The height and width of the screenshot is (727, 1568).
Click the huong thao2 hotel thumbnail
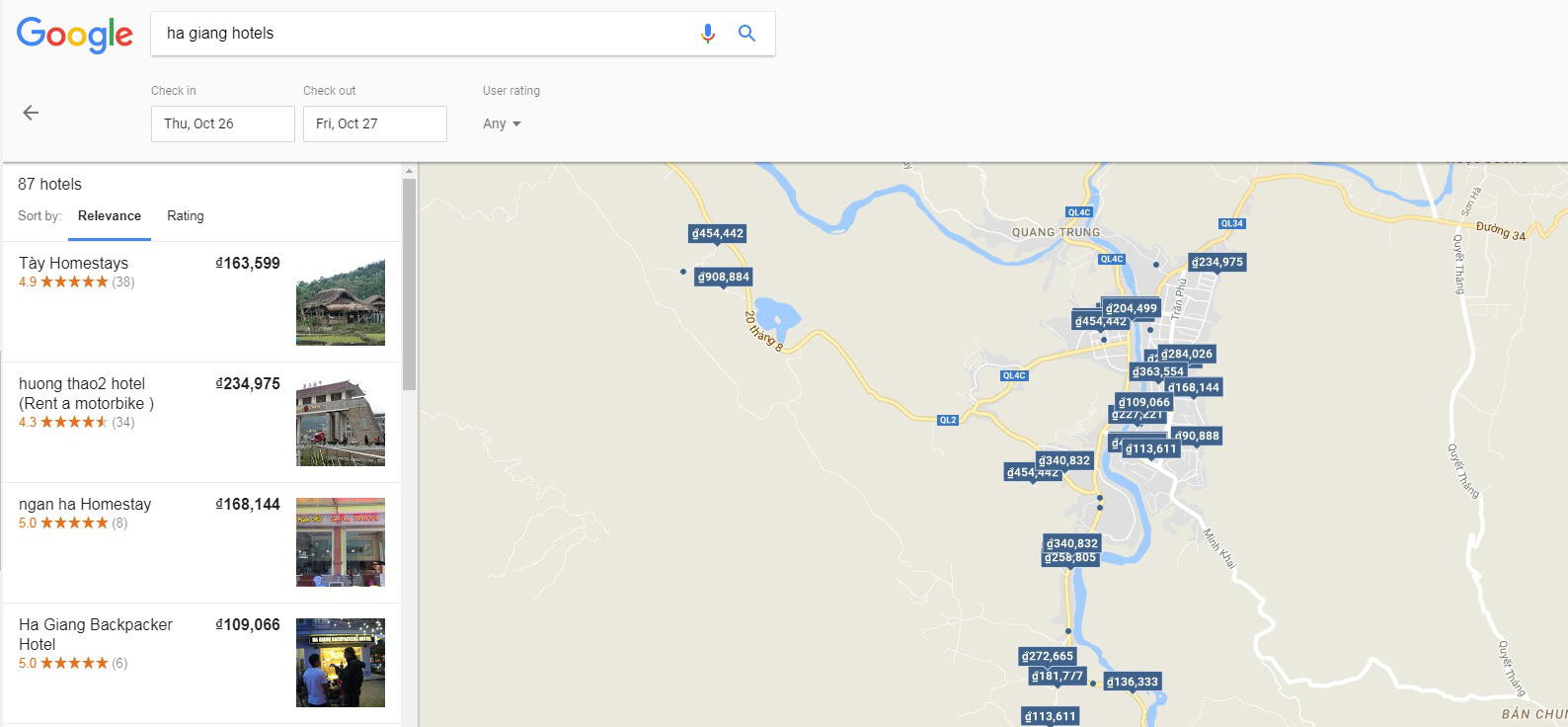click(x=341, y=422)
